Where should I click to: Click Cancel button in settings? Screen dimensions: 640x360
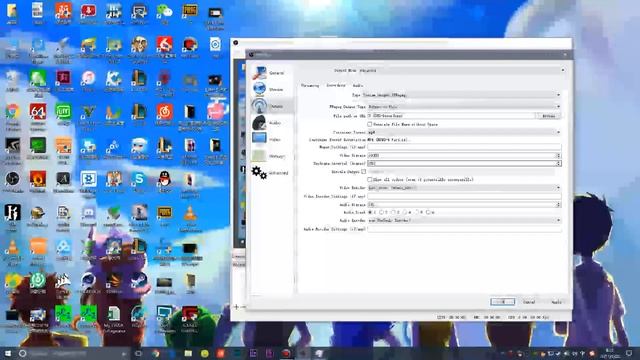click(529, 302)
